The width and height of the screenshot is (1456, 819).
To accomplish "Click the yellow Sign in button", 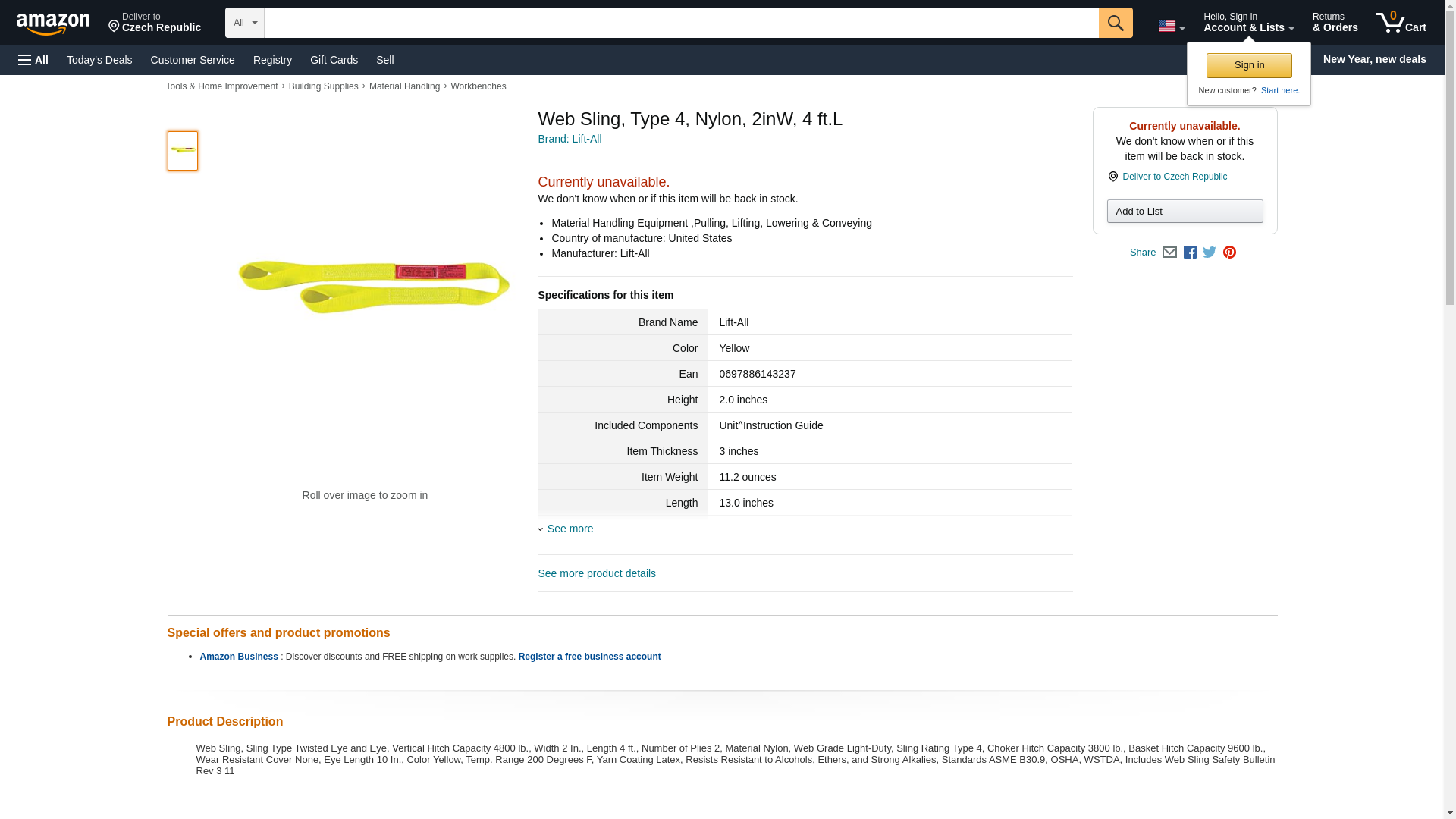I will tap(1249, 65).
